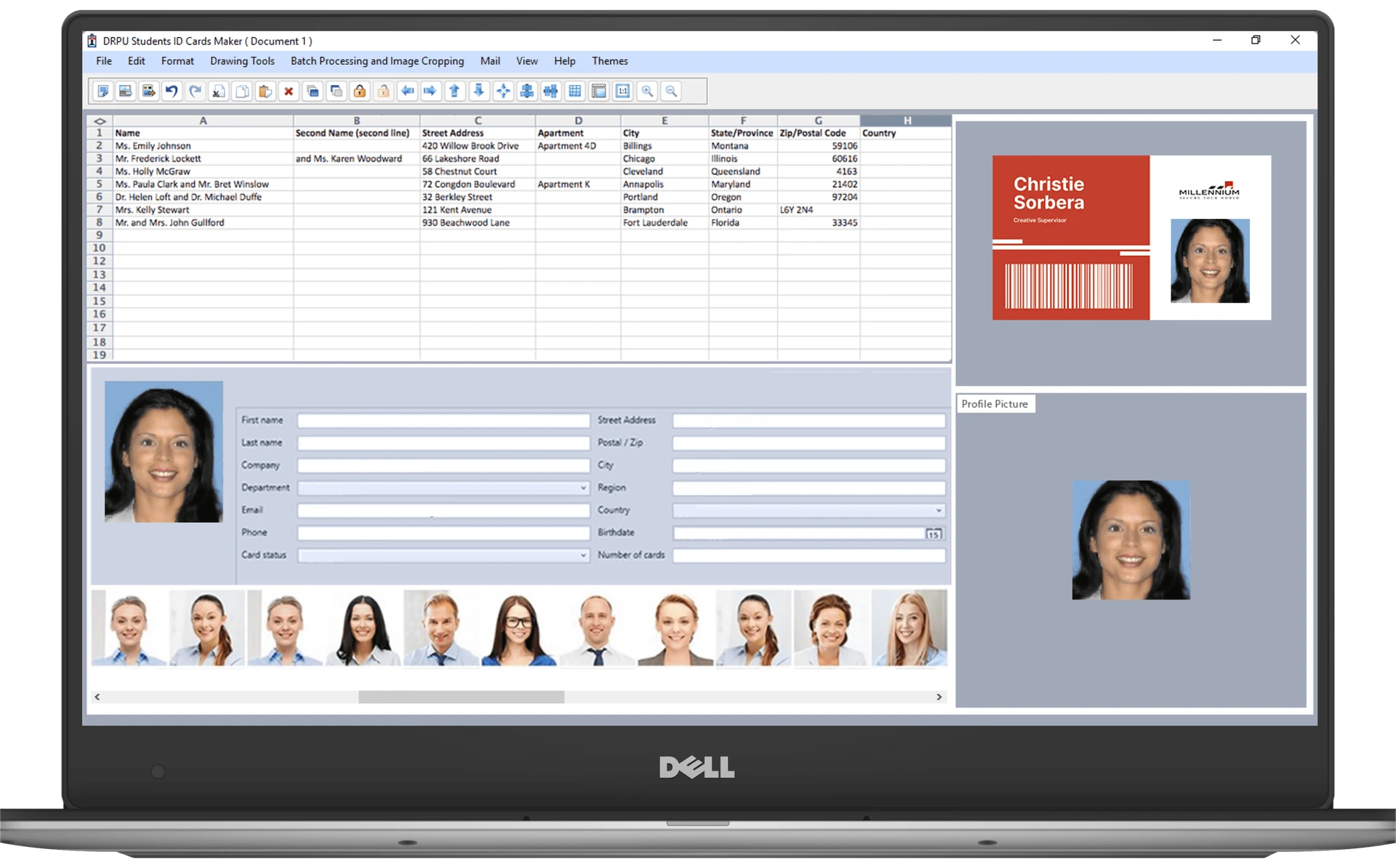The image size is (1396, 868).
Task: Select thumbnail of woman with glasses
Action: 518,629
